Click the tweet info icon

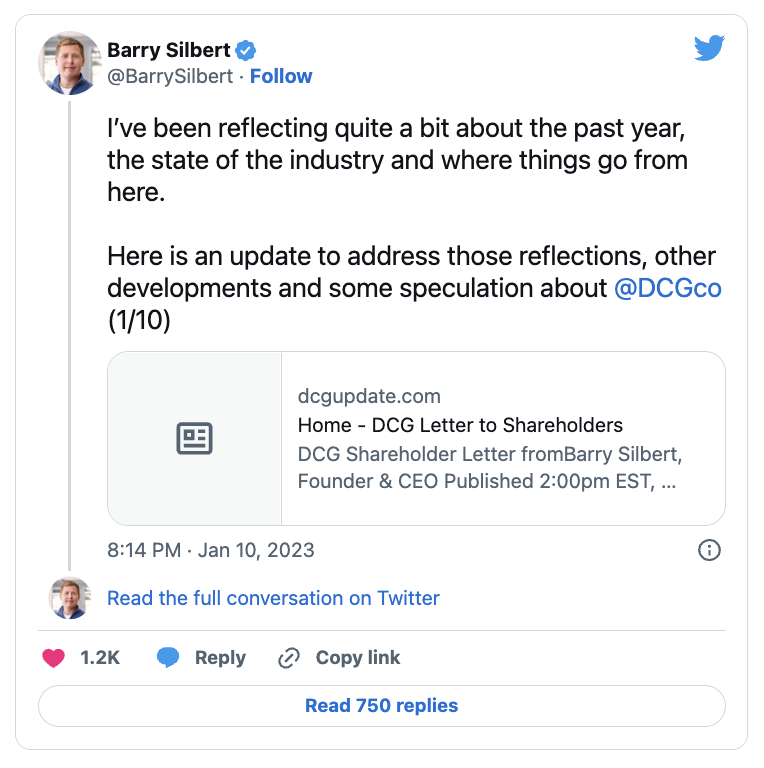(x=709, y=550)
